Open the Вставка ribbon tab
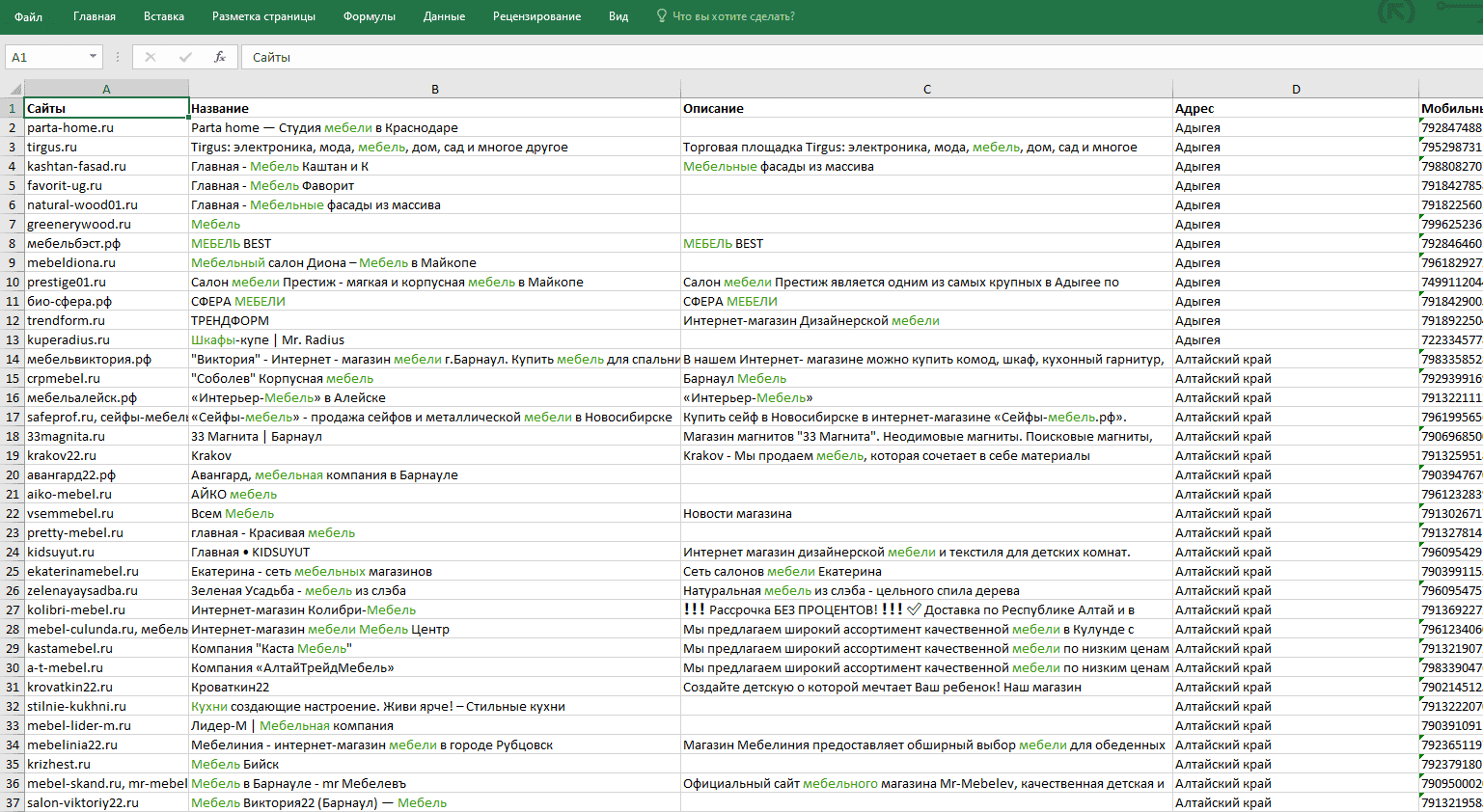Screen dimensions: 1483x812 tap(164, 16)
